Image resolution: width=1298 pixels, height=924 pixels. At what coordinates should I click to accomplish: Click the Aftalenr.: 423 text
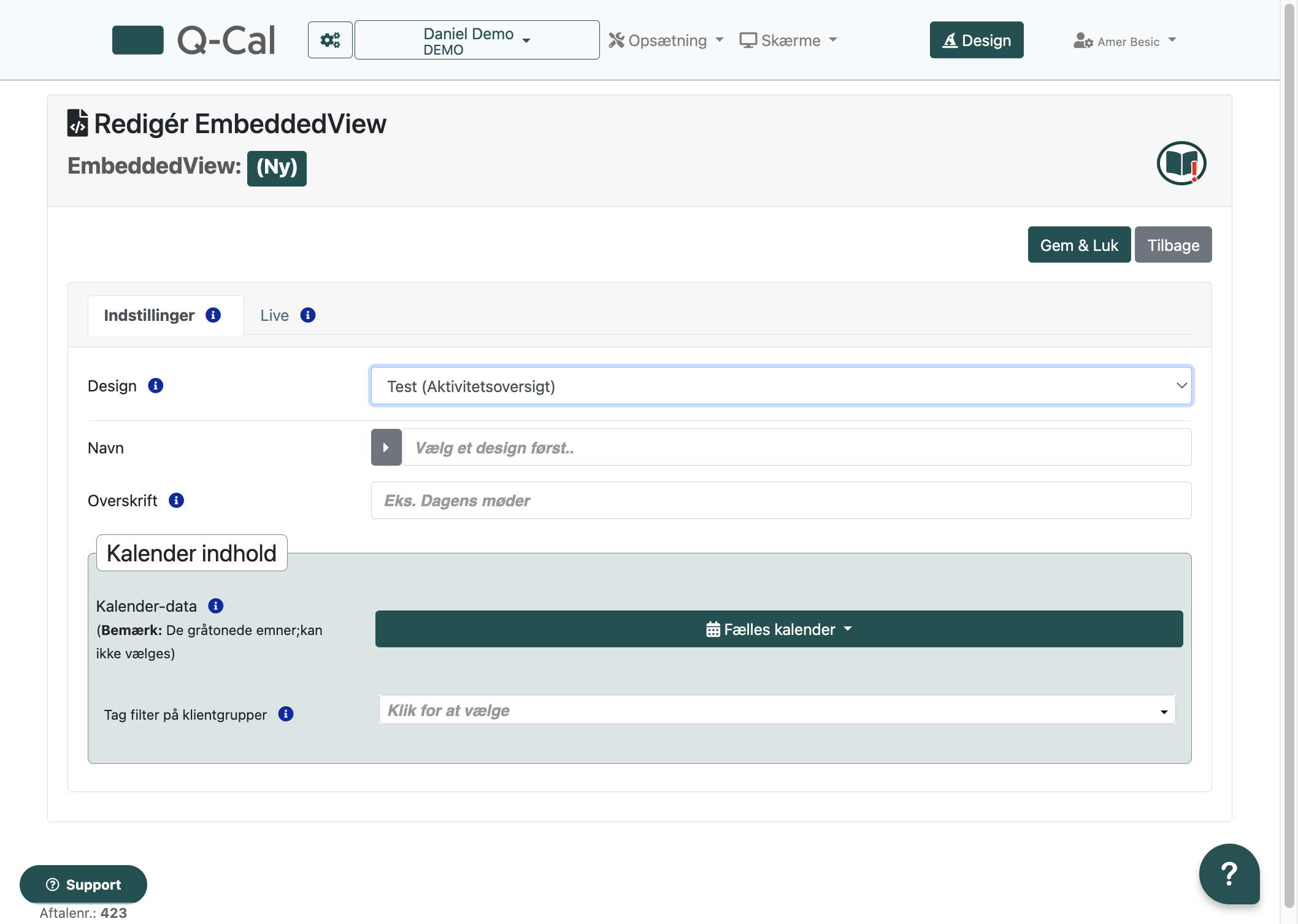[x=83, y=913]
